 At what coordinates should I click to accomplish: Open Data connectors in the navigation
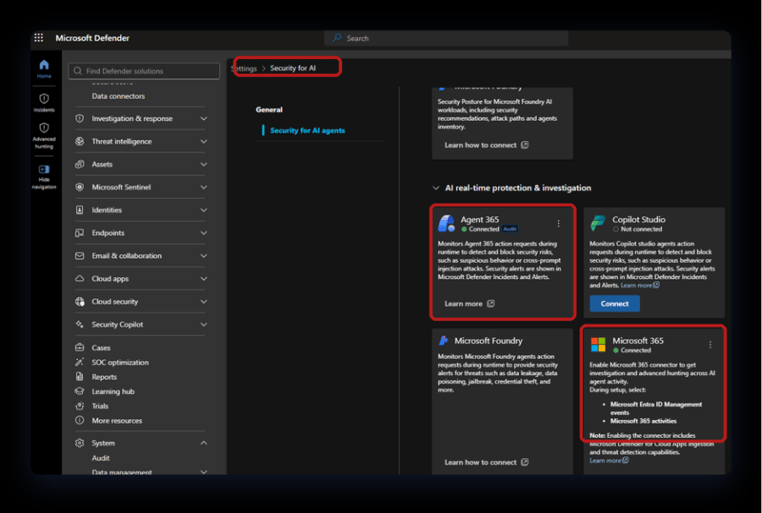click(118, 96)
